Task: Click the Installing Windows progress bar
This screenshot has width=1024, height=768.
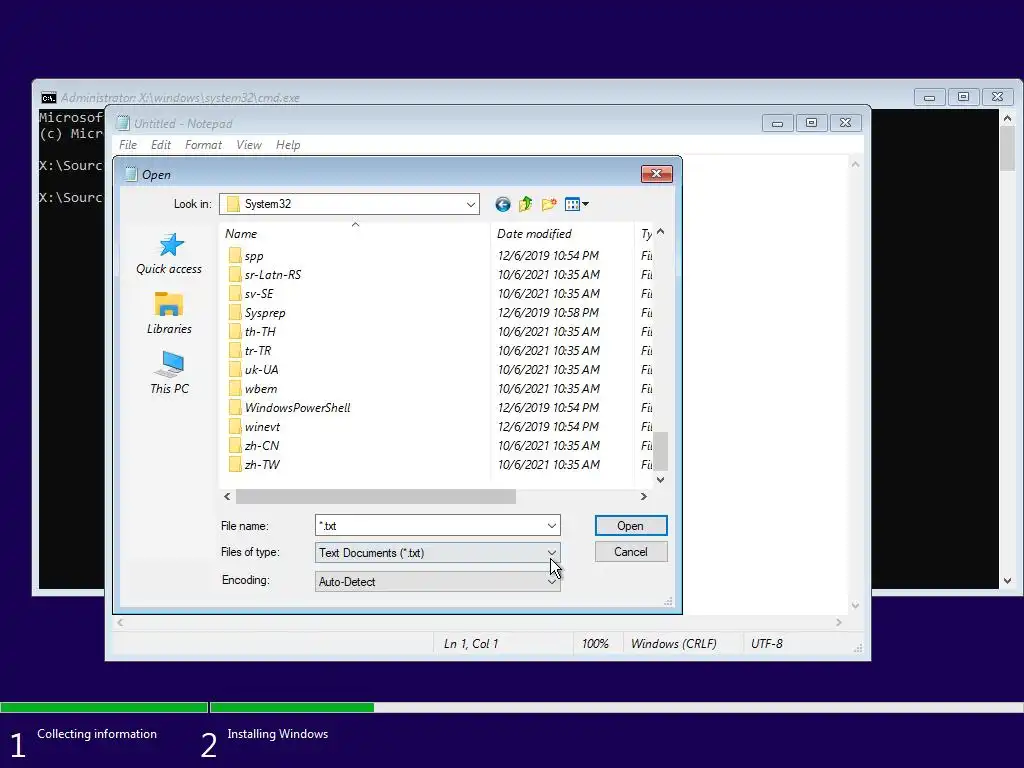Action: pyautogui.click(x=616, y=707)
